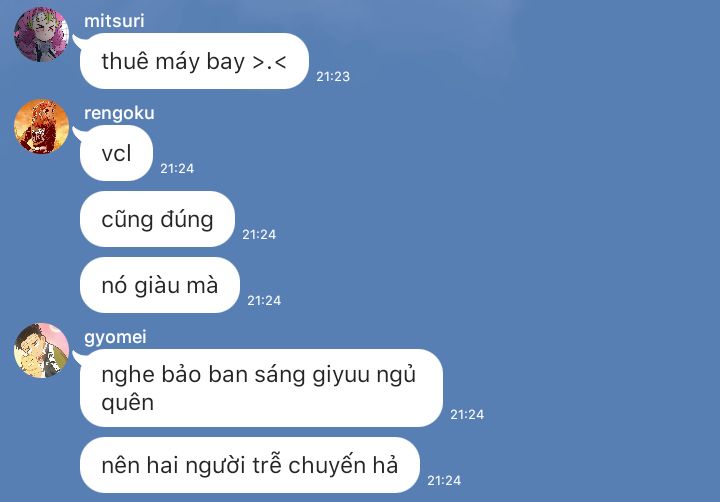Screen dimensions: 720x502
Task: Click the timestamp beside "giyuu ngủ quên" message
Action: [467, 414]
